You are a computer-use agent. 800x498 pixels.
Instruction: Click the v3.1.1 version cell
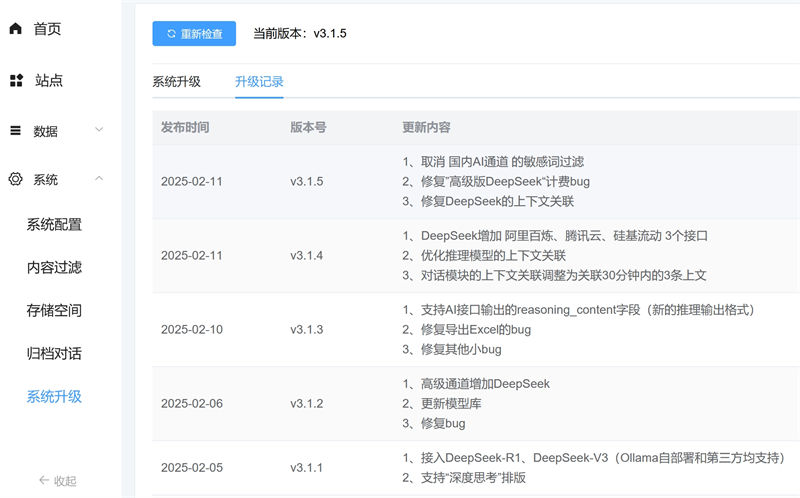point(307,468)
